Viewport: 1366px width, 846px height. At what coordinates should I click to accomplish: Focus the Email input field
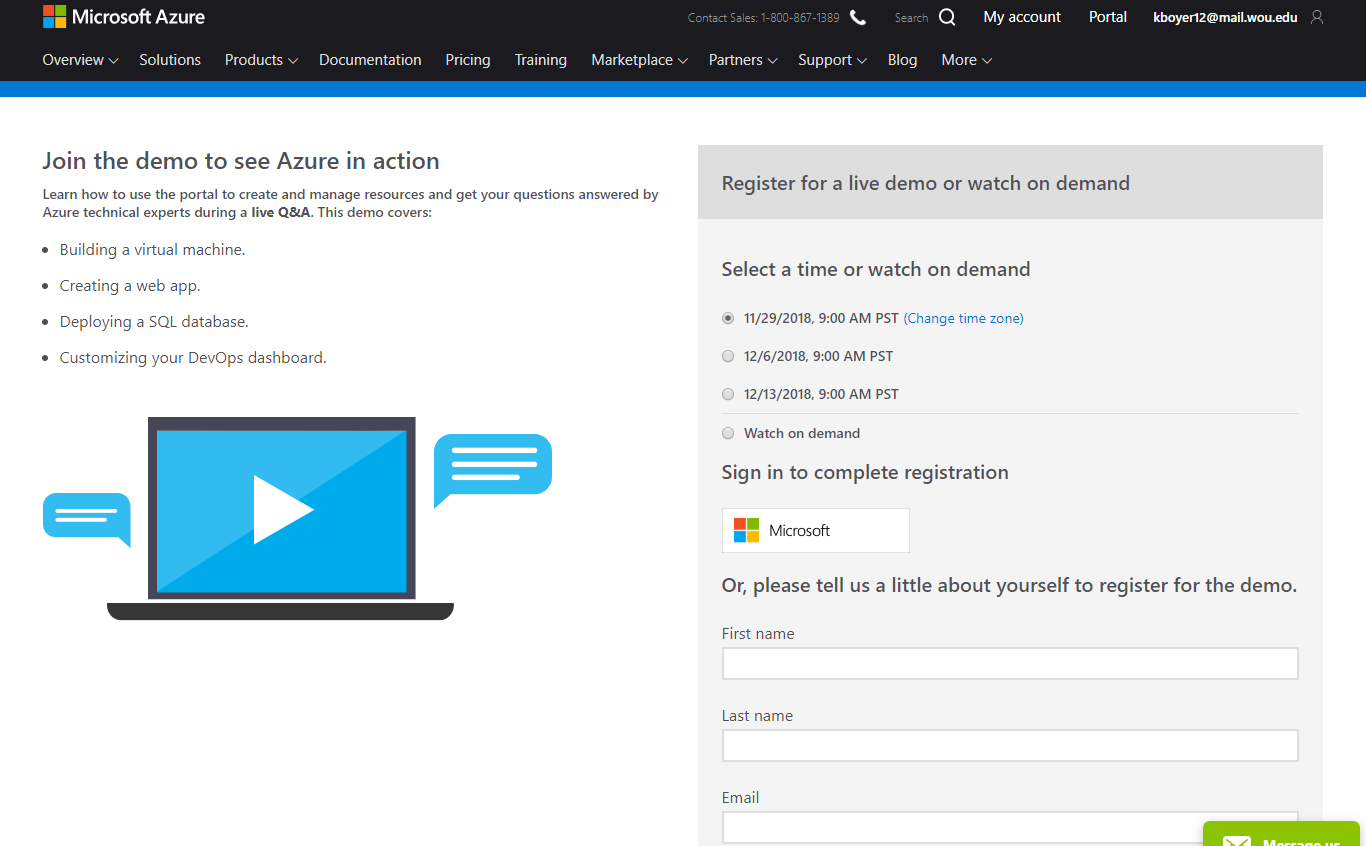coord(1010,827)
